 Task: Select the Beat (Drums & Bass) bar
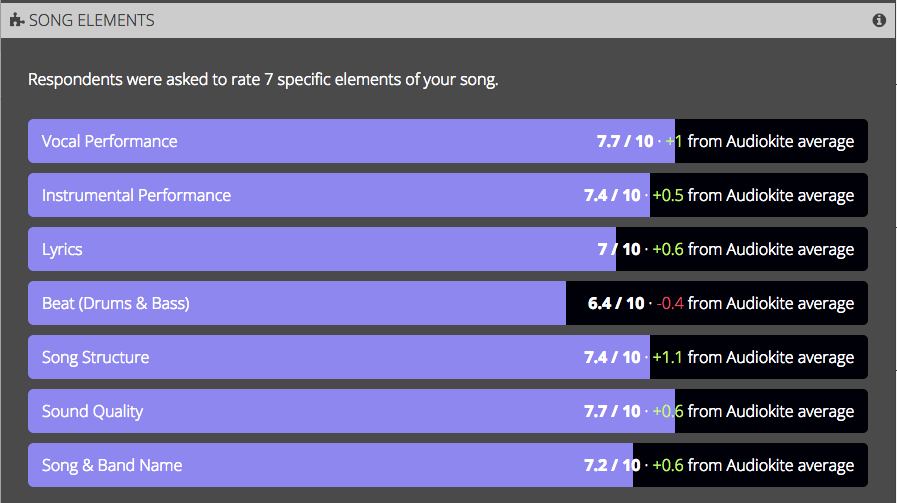448,303
